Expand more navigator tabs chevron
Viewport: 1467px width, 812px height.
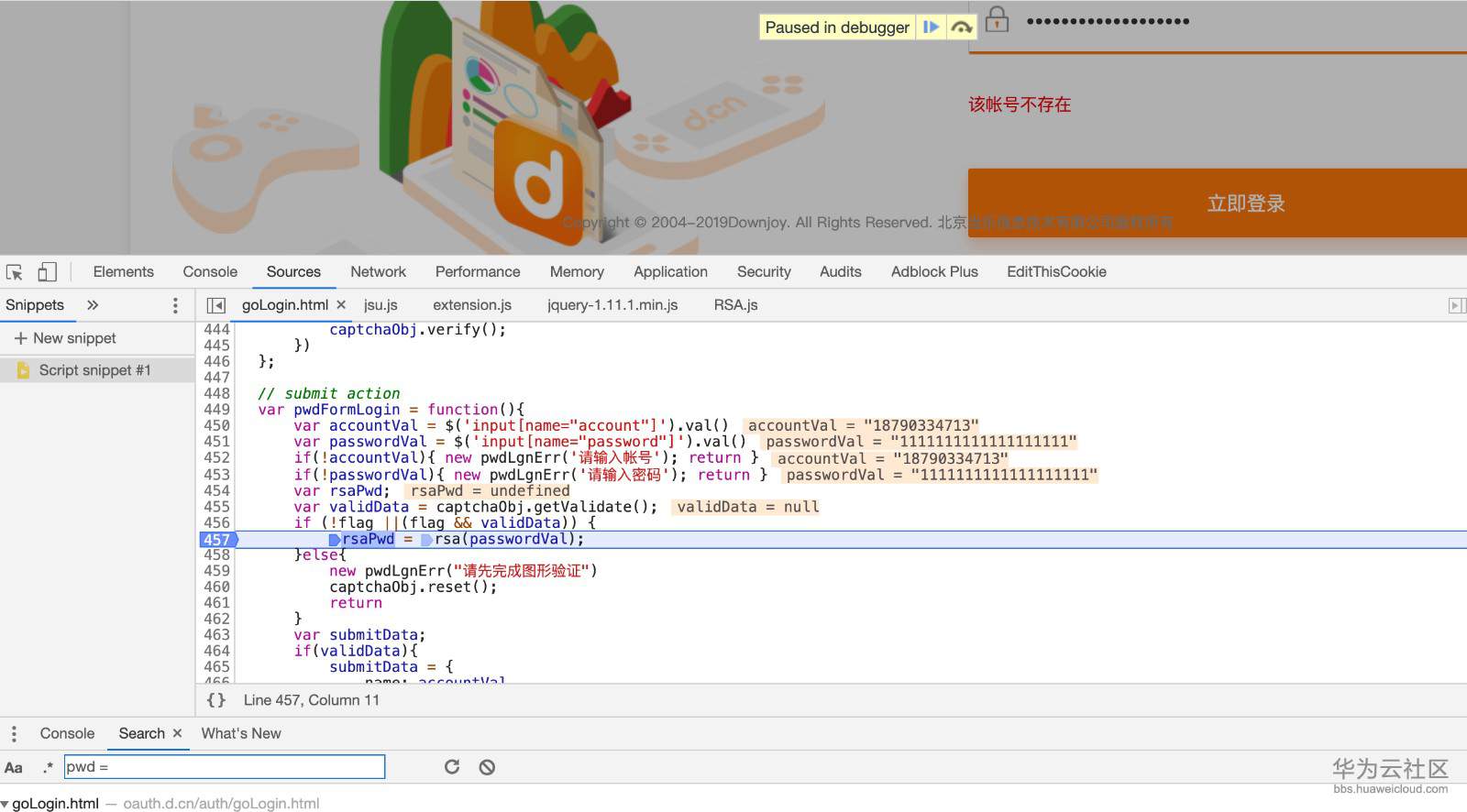click(93, 305)
